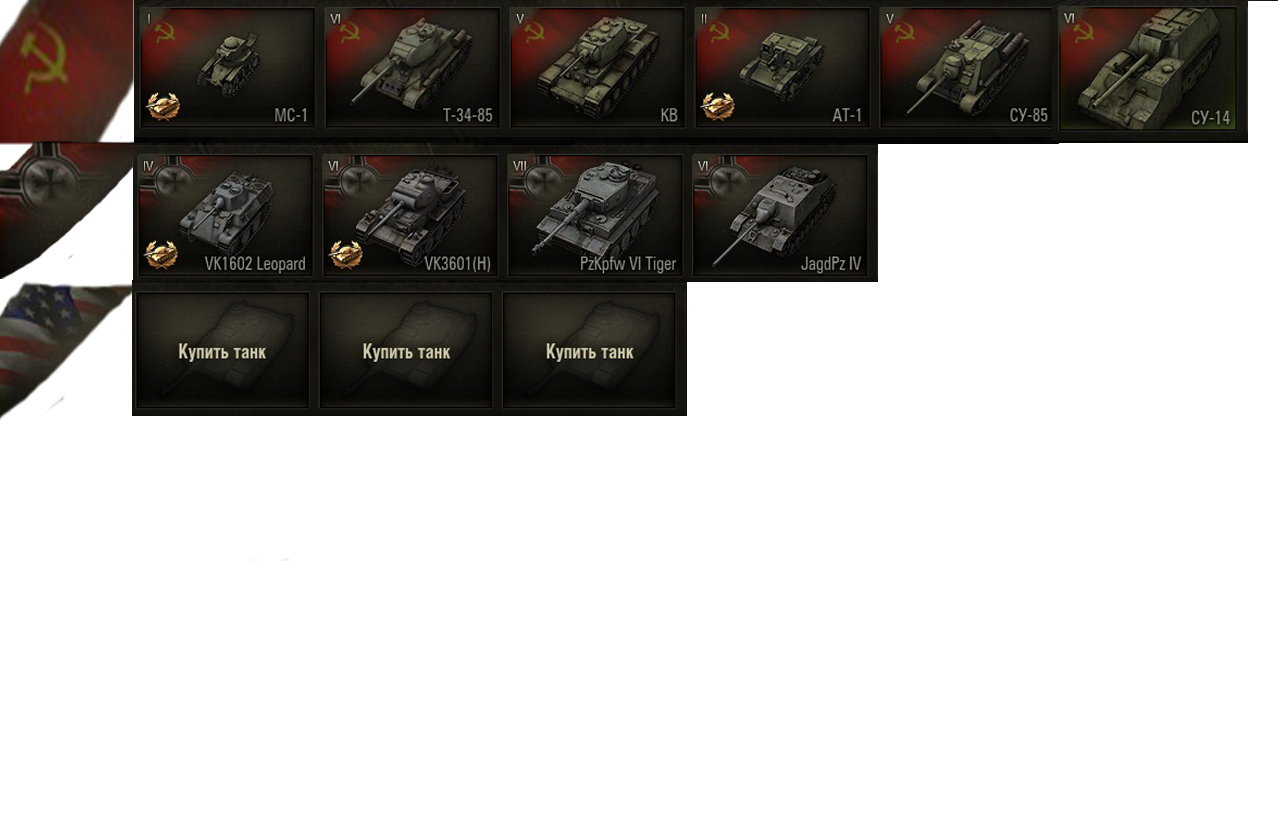Click the first Купить танк slot
Image resolution: width=1278 pixels, height=836 pixels.
pos(222,350)
